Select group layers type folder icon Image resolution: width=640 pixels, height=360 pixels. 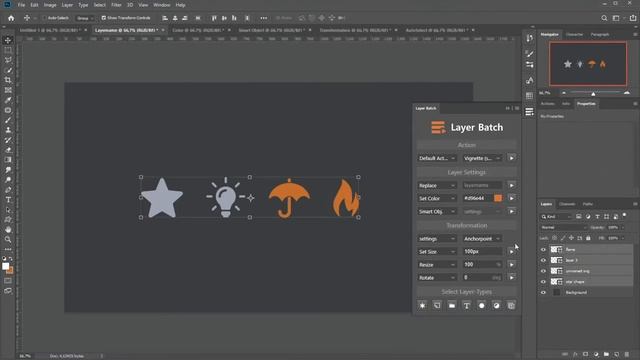(452, 305)
